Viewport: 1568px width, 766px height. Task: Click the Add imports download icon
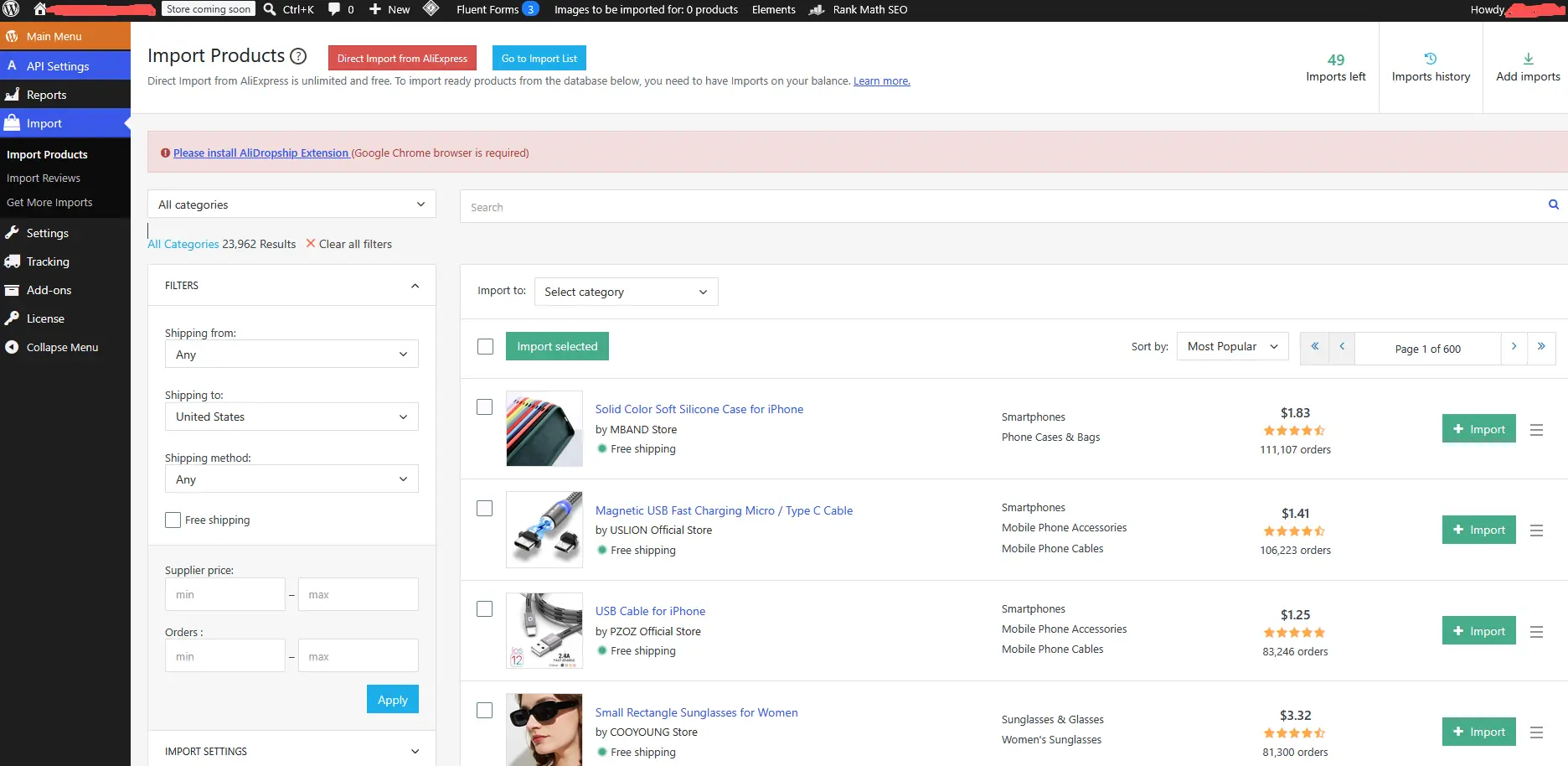1529,59
